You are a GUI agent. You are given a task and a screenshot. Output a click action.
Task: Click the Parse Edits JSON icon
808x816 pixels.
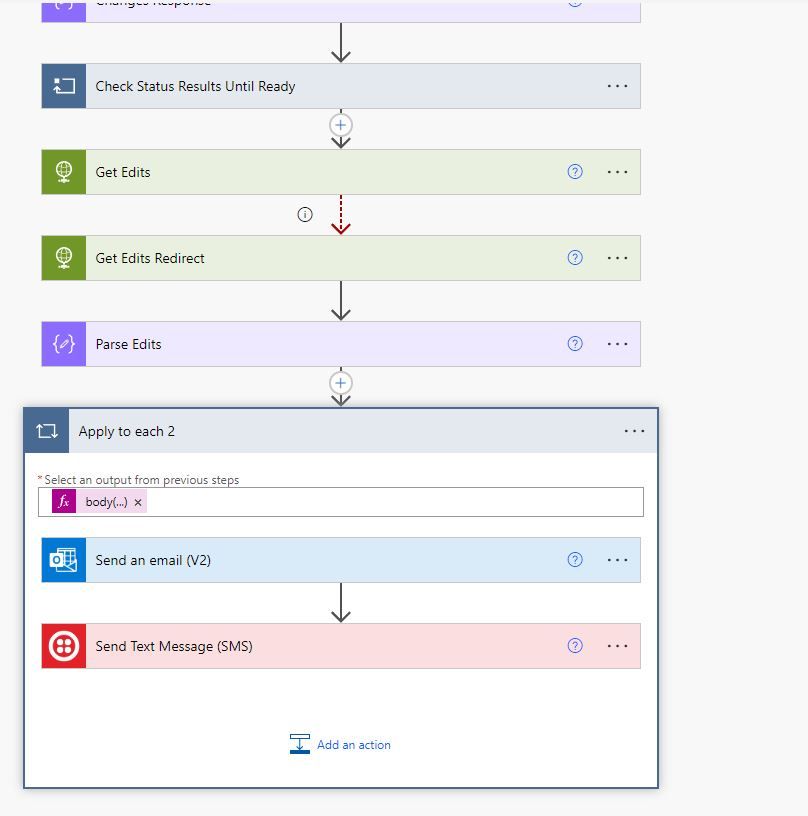tap(64, 344)
